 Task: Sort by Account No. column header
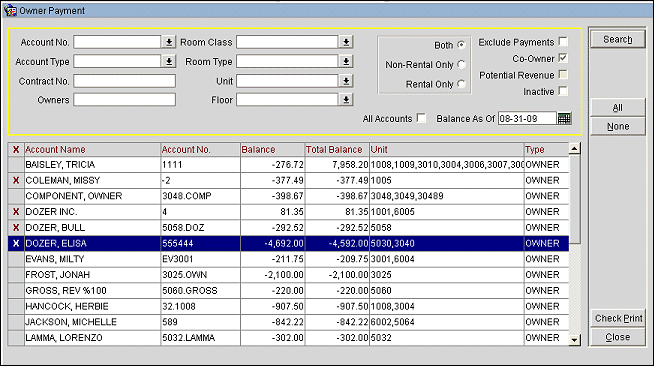click(200, 150)
